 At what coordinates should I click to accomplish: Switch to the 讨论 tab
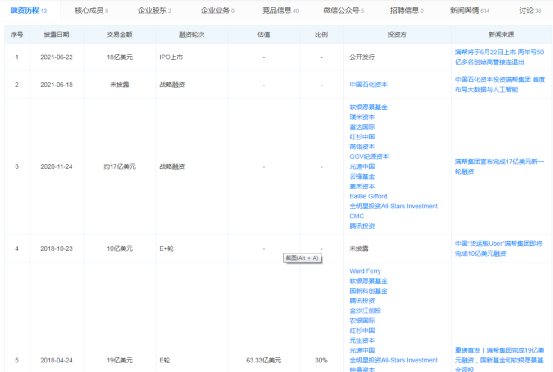(530, 11)
